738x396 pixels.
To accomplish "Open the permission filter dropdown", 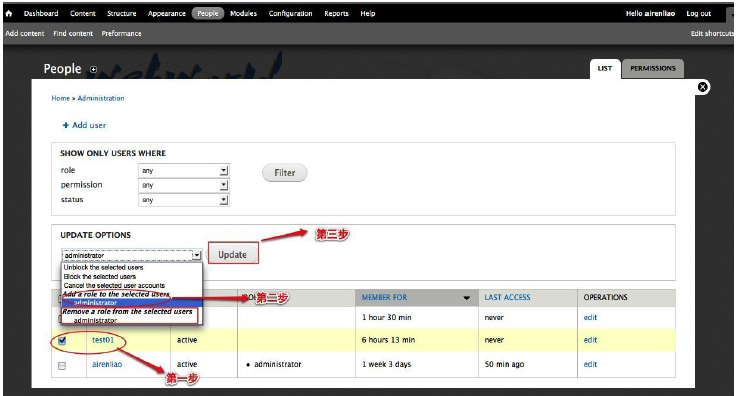I will (x=184, y=185).
